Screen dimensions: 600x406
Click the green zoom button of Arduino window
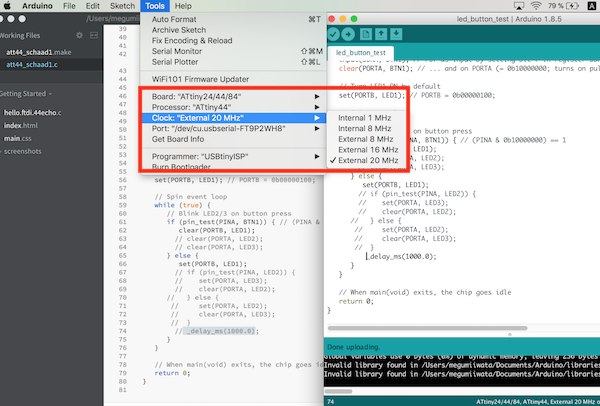coord(354,19)
